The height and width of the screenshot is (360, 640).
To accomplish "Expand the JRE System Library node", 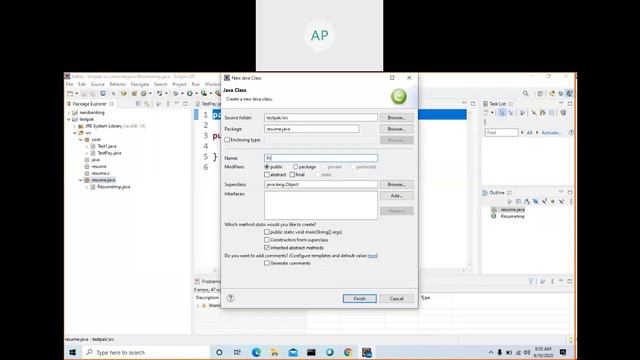I will [75, 126].
